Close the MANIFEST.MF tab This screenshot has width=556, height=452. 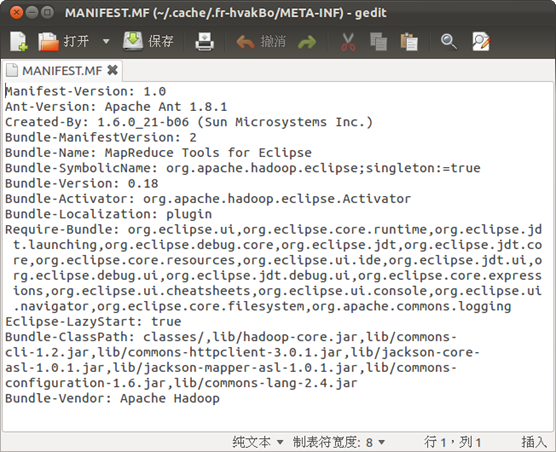coord(112,70)
